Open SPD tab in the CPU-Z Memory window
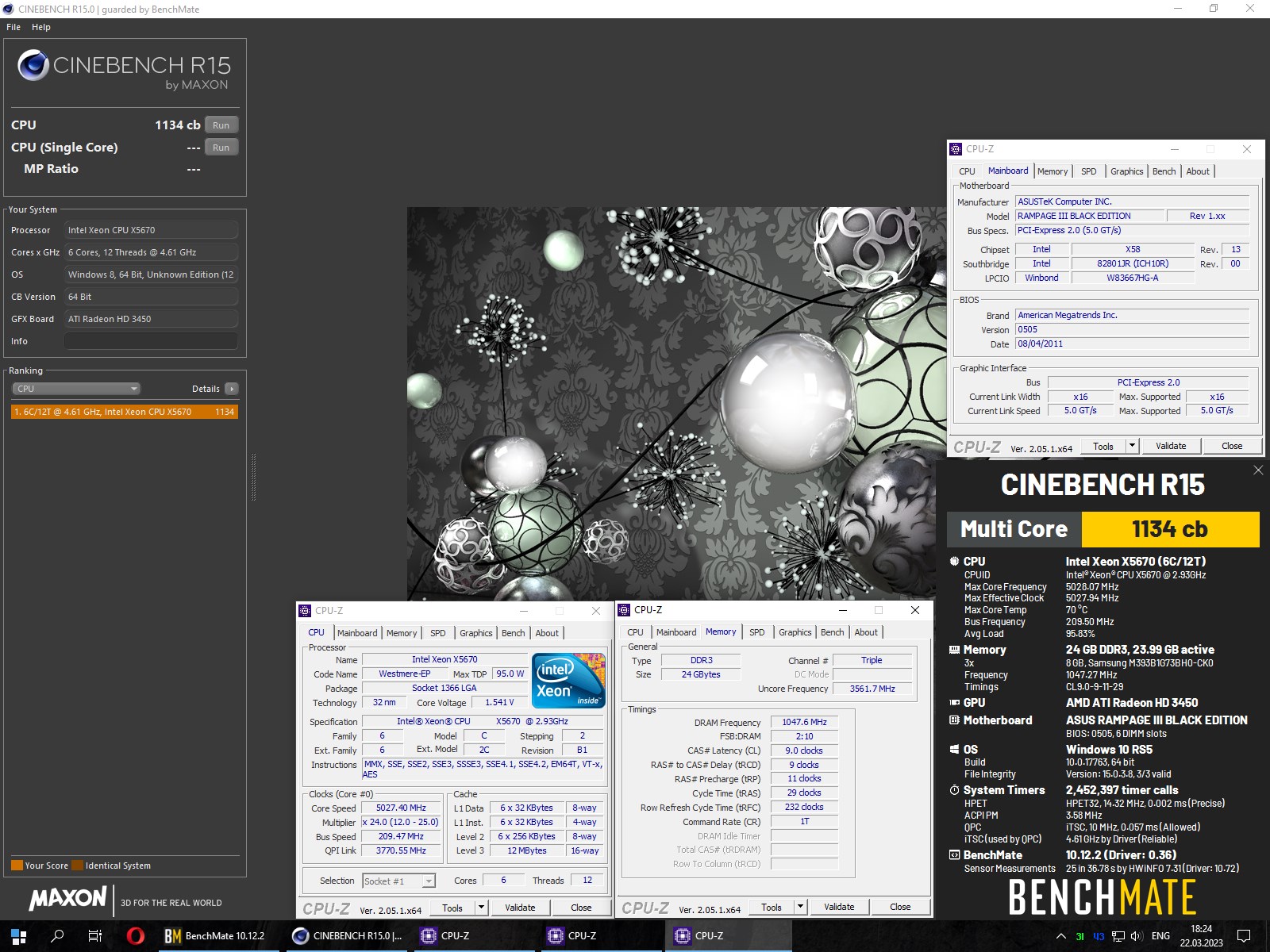Image resolution: width=1270 pixels, height=952 pixels. (757, 632)
